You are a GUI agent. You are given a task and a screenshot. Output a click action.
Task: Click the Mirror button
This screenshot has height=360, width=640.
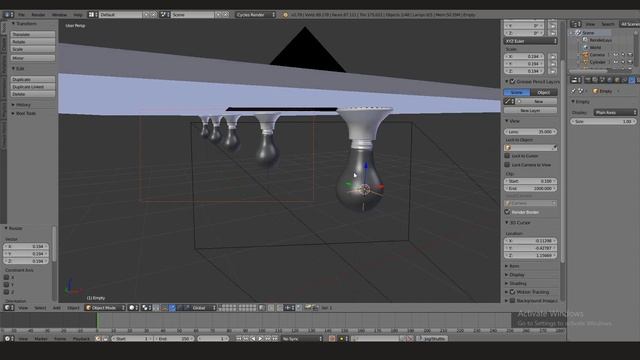click(x=33, y=58)
